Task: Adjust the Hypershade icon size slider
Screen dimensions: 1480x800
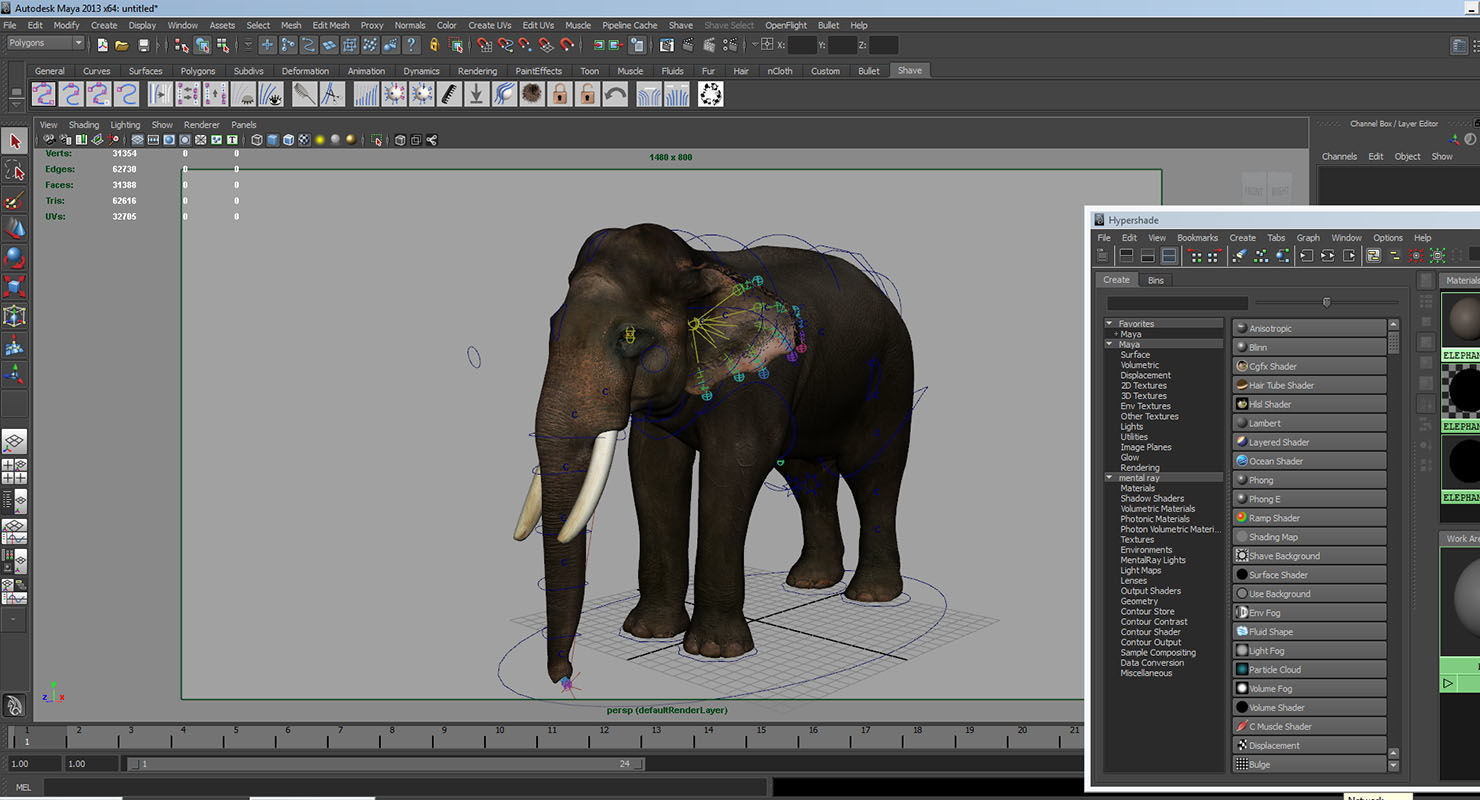Action: pos(1327,302)
